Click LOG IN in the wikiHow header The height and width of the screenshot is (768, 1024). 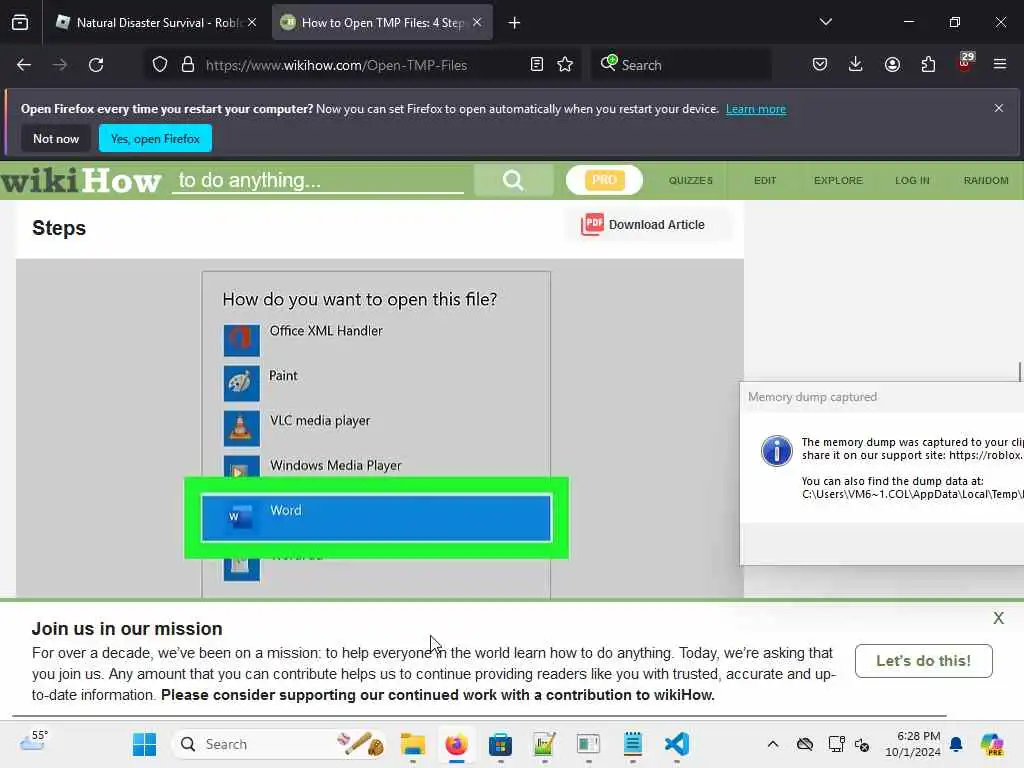click(x=912, y=180)
